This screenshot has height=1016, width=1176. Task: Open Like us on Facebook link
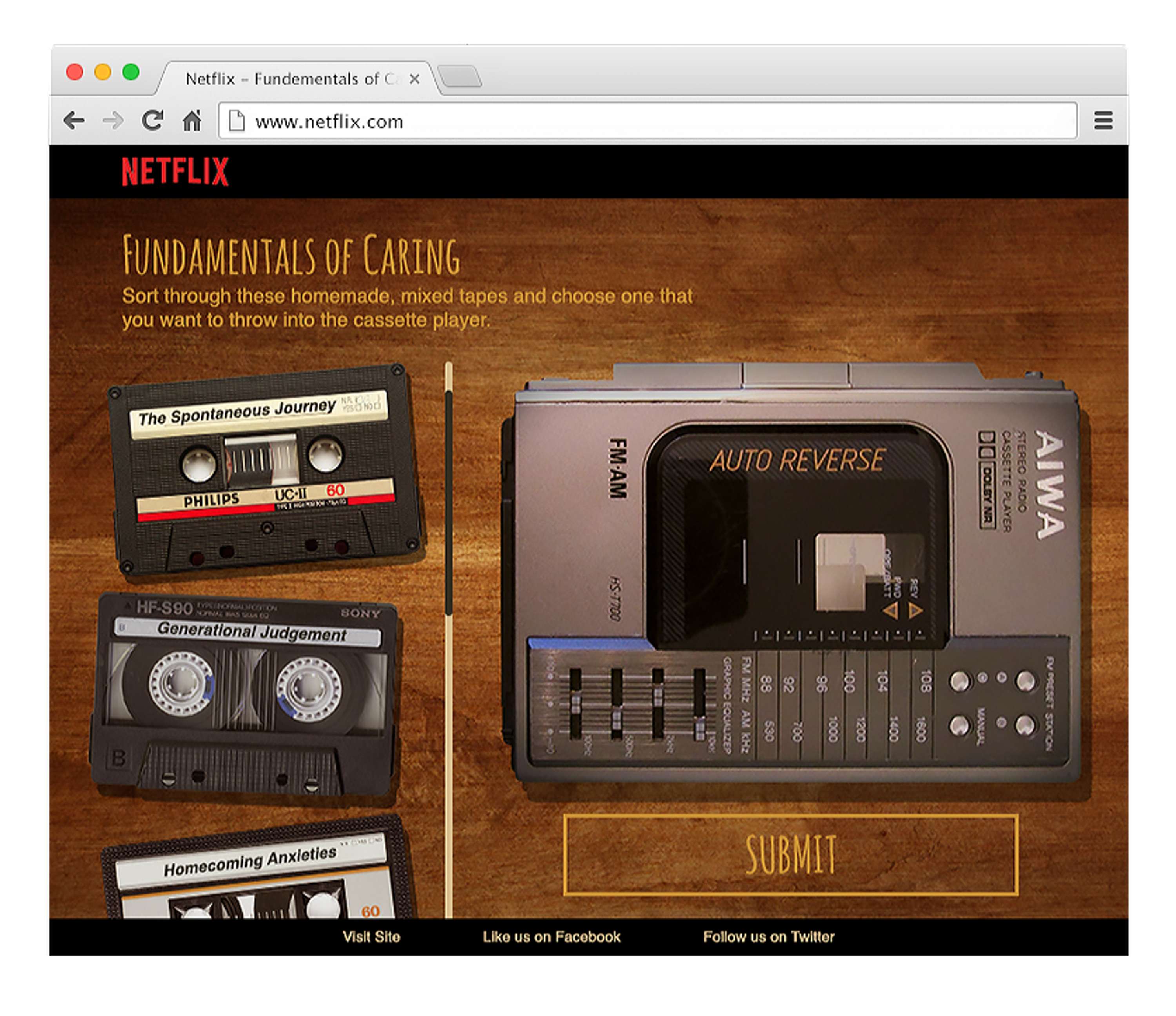tap(551, 937)
